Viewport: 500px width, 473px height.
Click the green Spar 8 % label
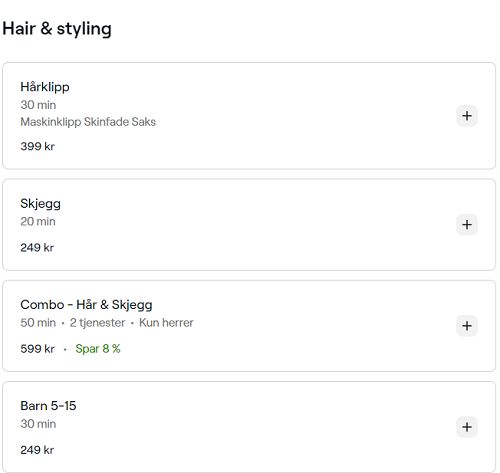[98, 349]
